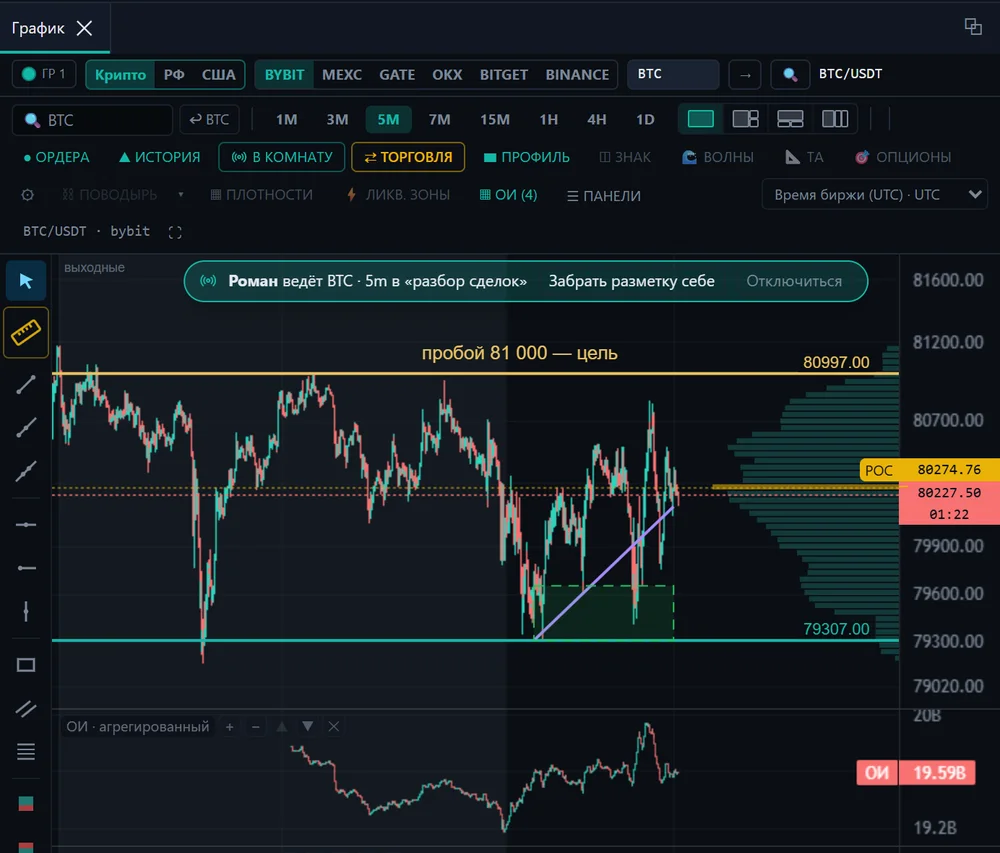This screenshot has width=1000, height=853.
Task: Expand the ПОВОДЫРЬ dropdown arrow
Action: pos(181,194)
